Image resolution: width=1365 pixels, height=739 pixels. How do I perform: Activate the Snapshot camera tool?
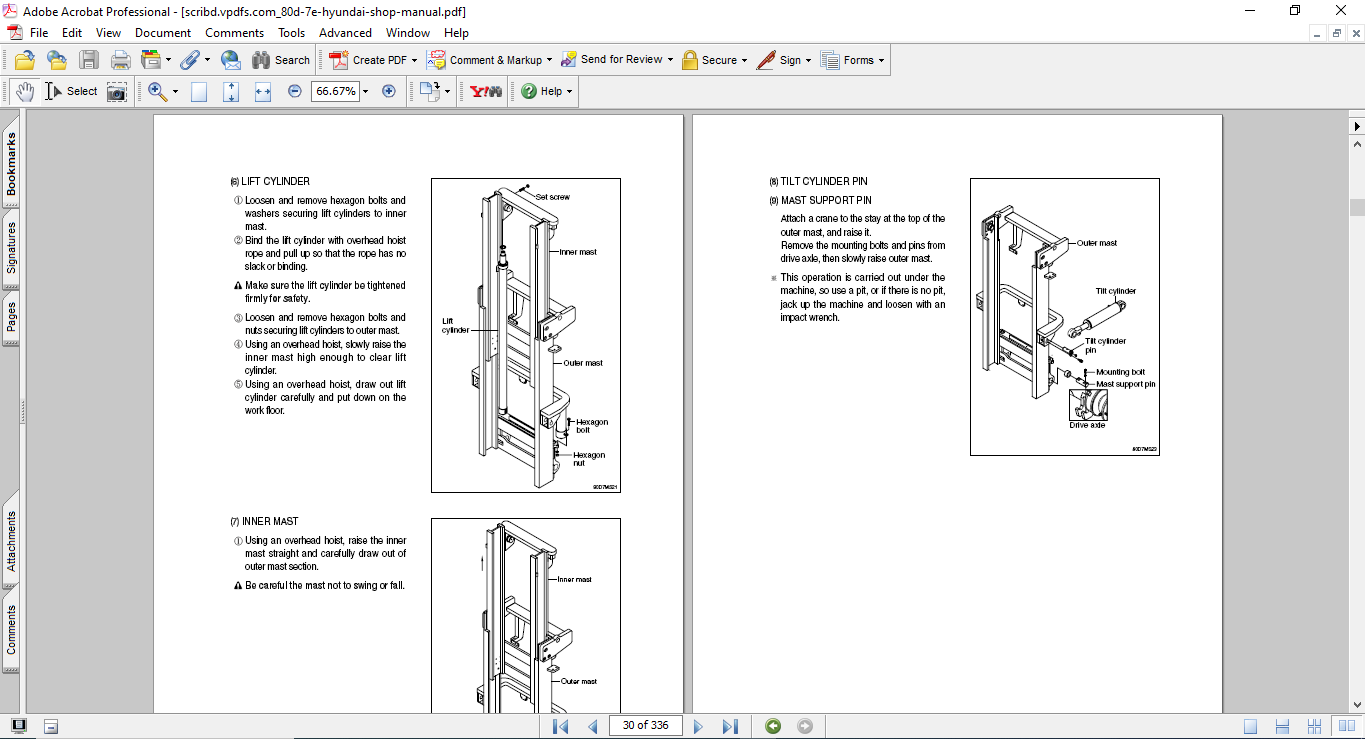pos(117,91)
